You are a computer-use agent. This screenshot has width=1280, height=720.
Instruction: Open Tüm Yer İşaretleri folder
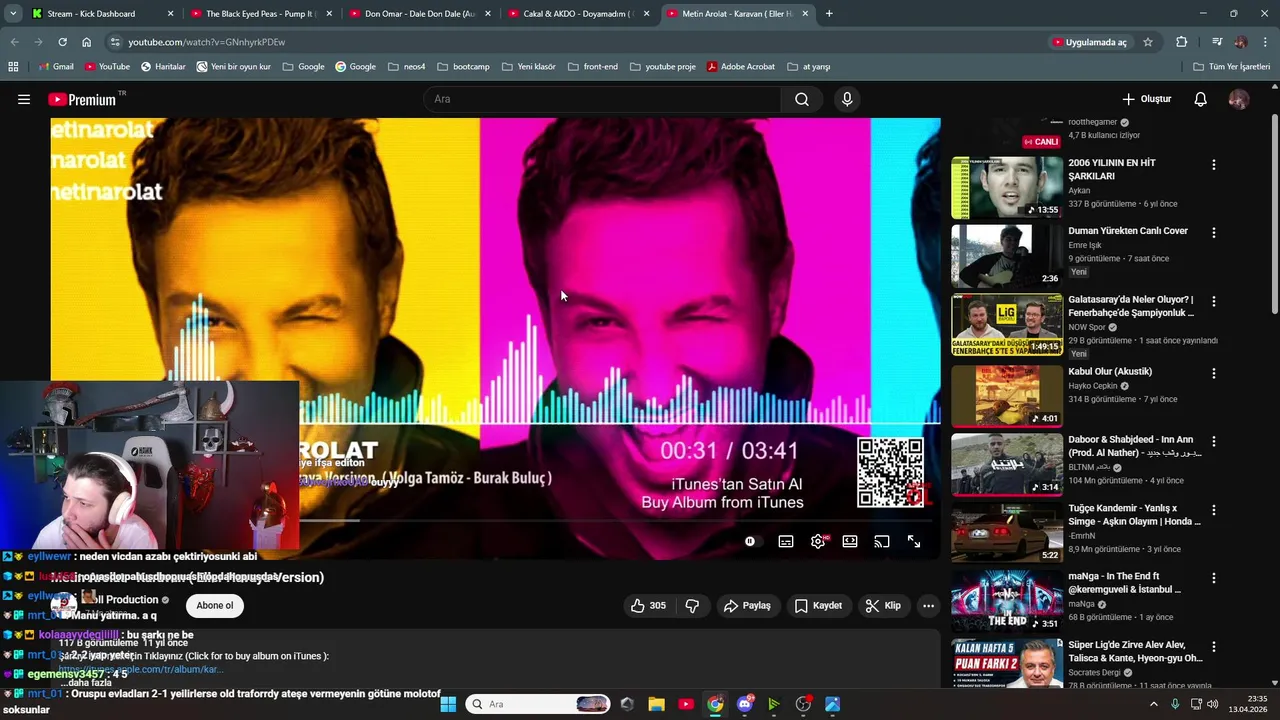click(1231, 67)
